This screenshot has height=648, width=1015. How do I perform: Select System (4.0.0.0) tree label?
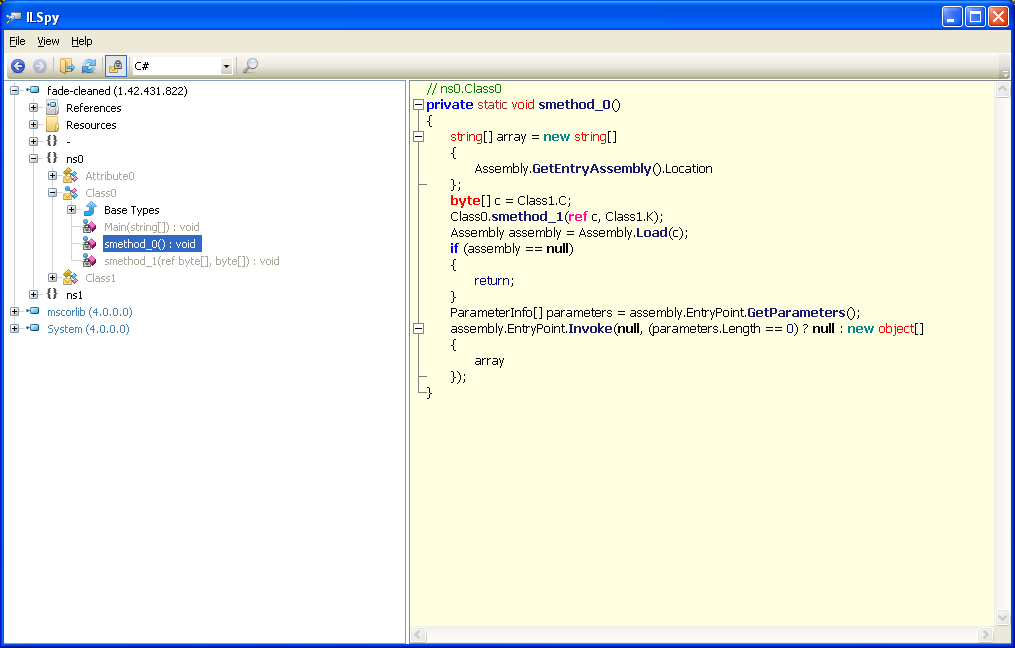(x=88, y=329)
